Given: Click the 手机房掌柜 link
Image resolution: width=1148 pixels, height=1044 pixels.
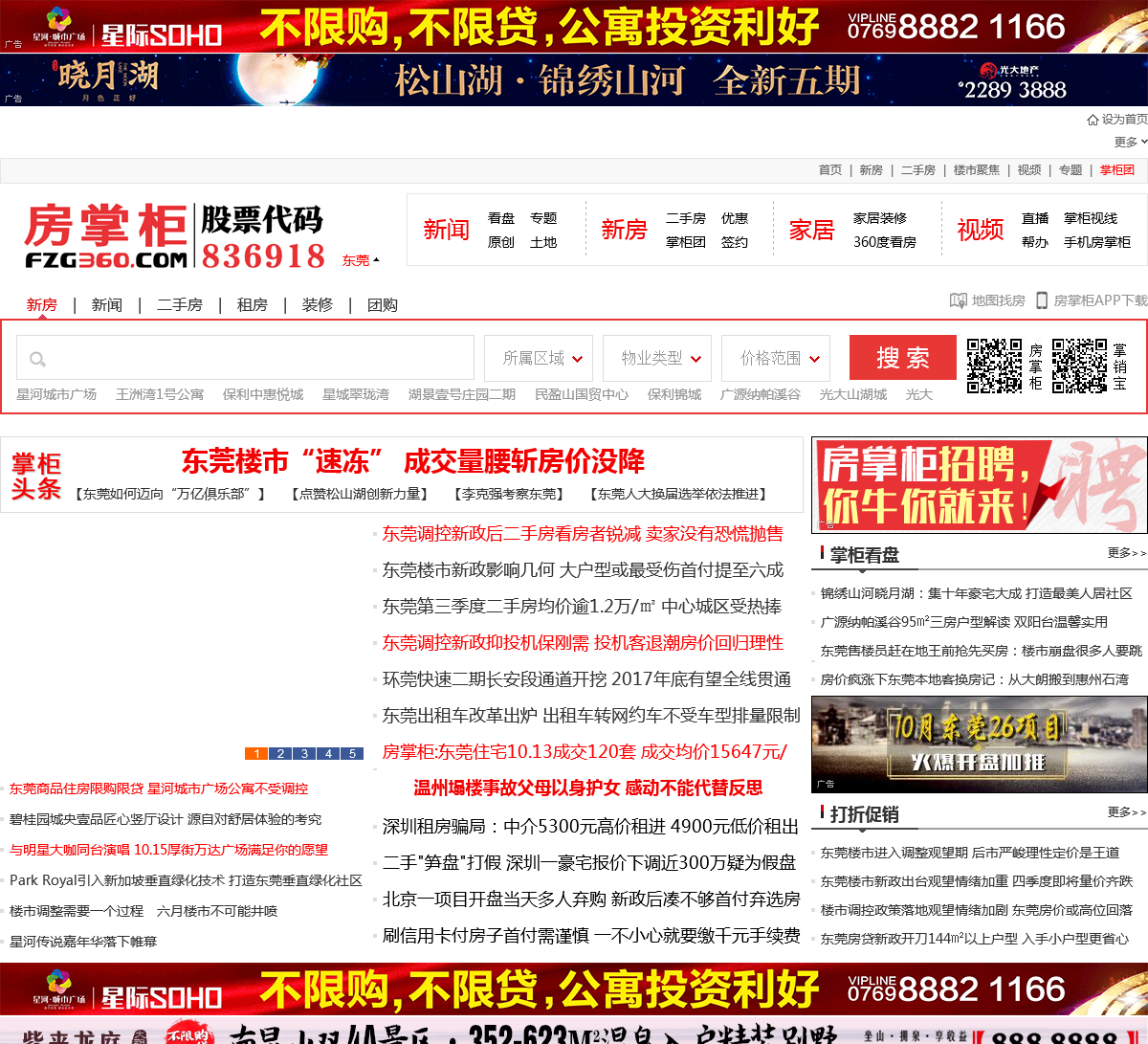Looking at the screenshot, I should point(1097,242).
